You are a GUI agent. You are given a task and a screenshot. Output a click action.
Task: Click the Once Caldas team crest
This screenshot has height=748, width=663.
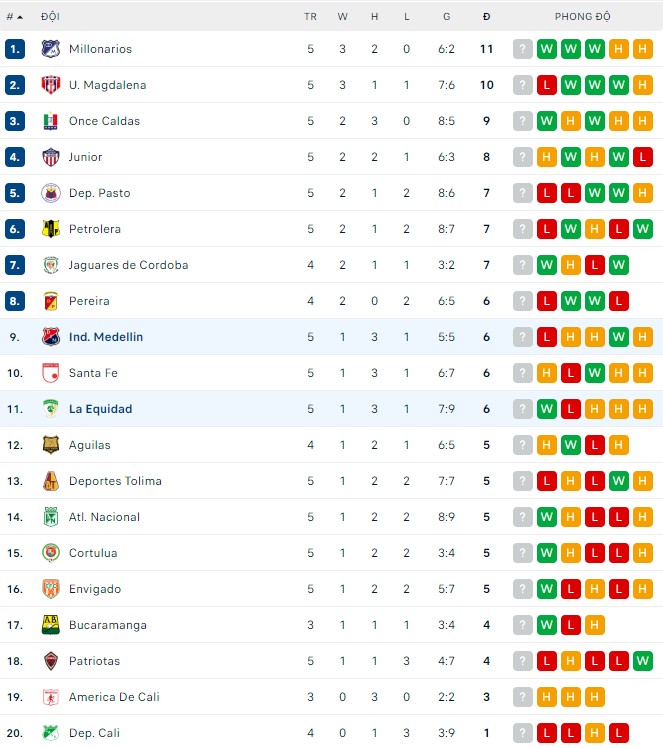(50, 121)
